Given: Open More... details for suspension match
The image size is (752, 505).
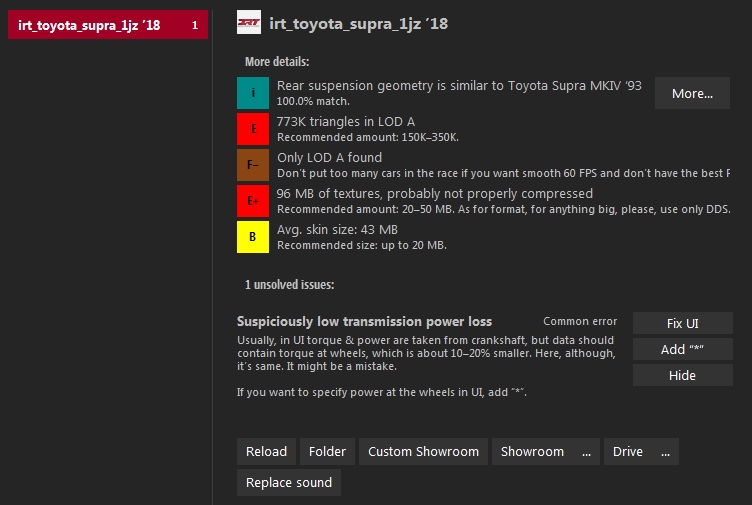Looking at the screenshot, I should pos(692,93).
